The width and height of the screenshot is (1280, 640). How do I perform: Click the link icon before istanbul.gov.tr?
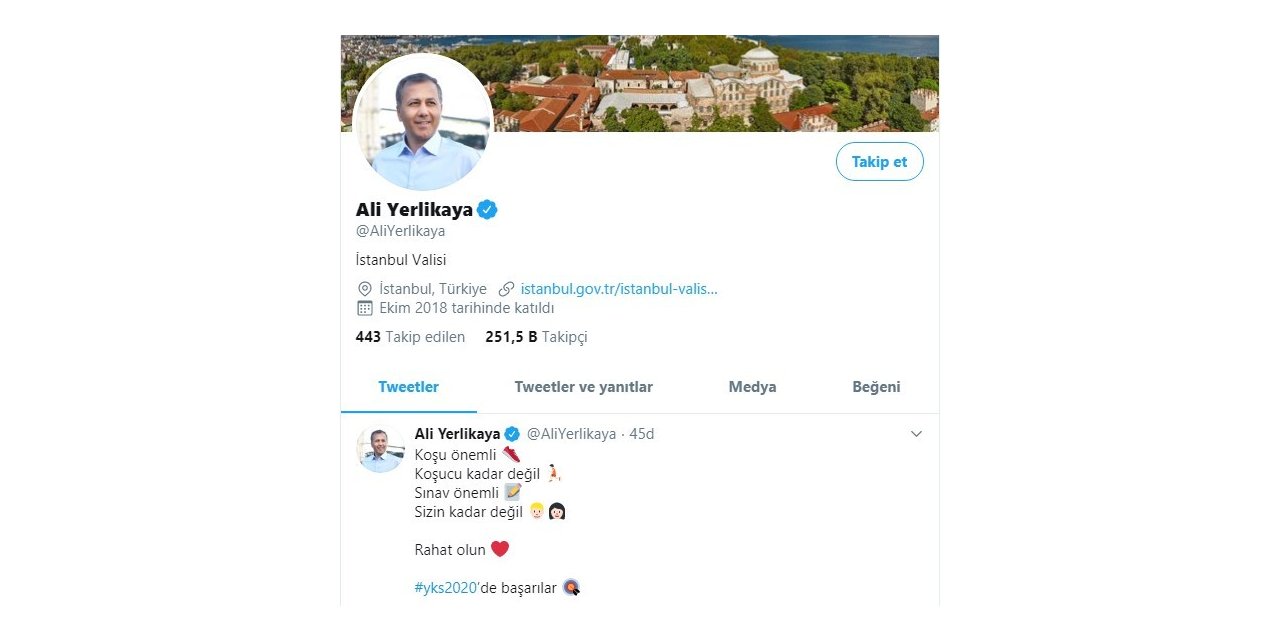click(505, 288)
